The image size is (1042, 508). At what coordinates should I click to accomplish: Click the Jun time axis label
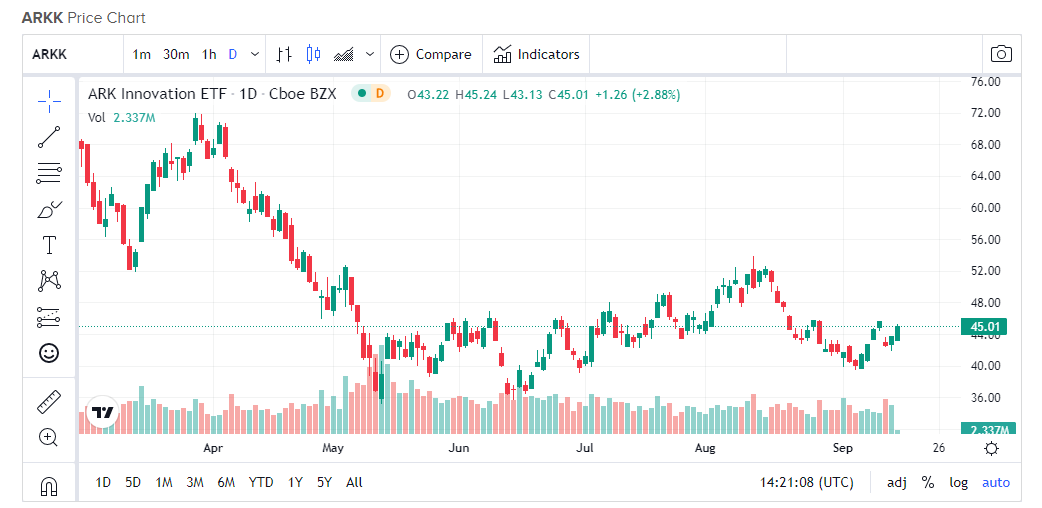pos(459,448)
